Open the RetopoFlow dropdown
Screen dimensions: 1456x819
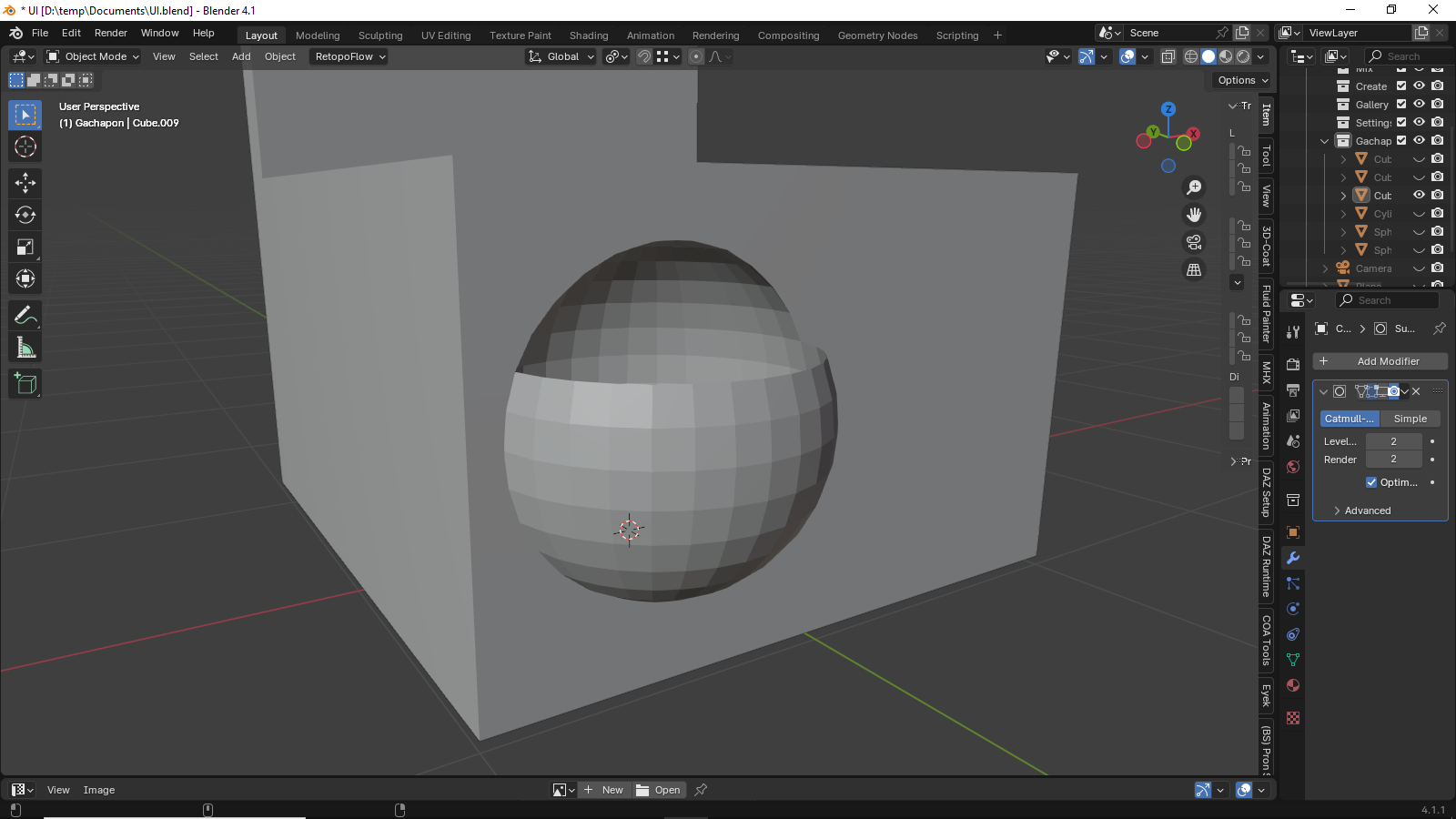tap(349, 56)
